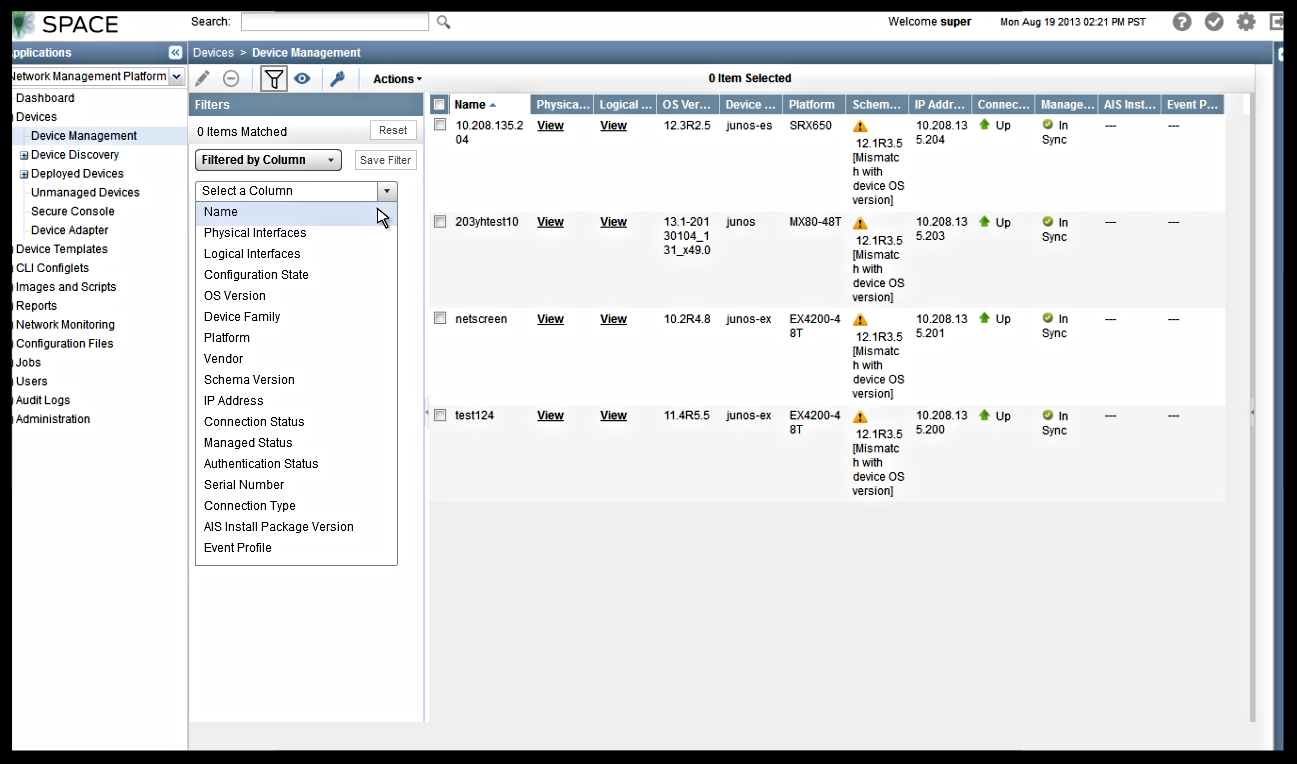Choose Name from the column list
Screen dimensions: 1297x764
296,212
